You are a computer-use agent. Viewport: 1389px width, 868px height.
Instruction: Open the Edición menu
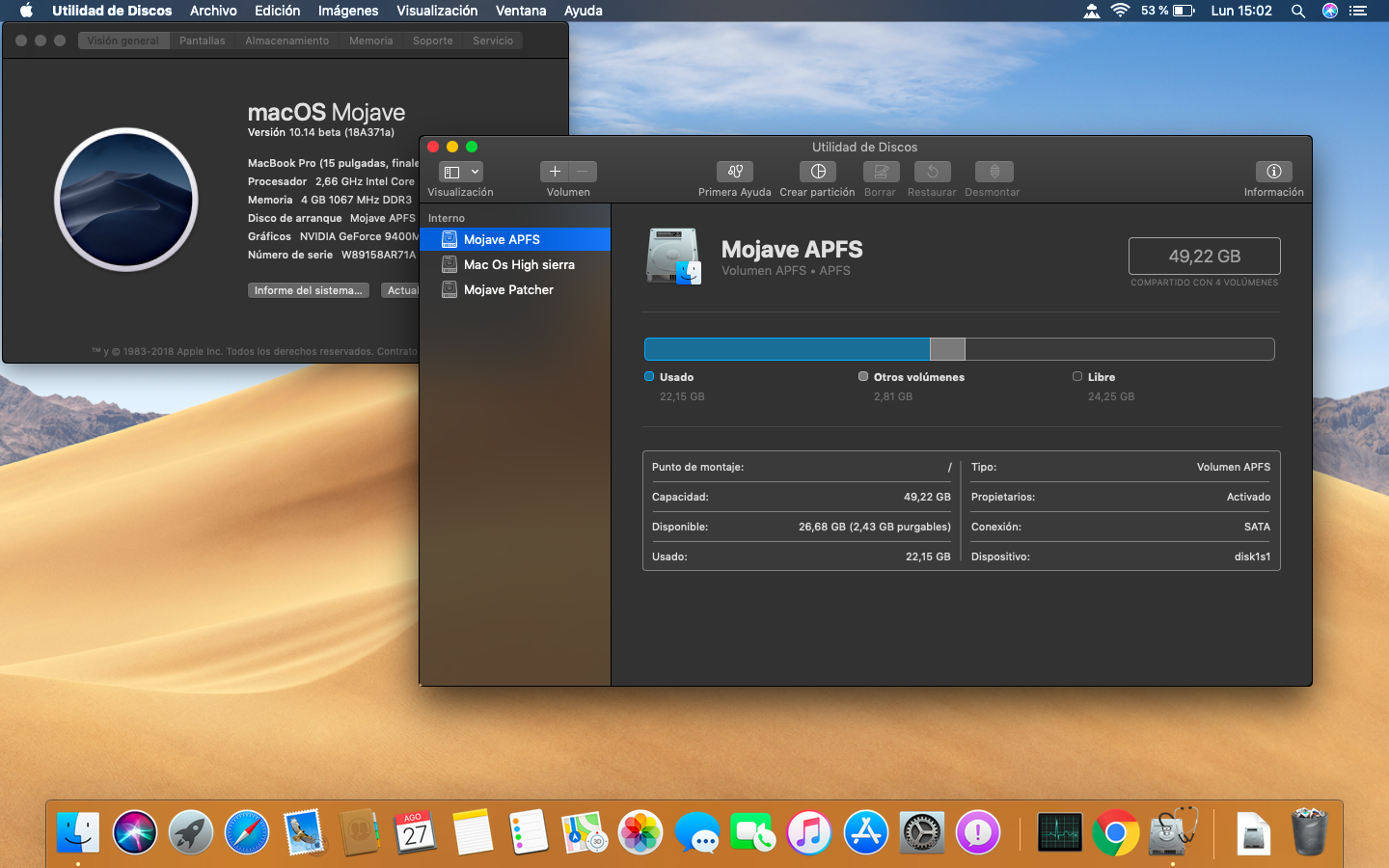(x=278, y=11)
